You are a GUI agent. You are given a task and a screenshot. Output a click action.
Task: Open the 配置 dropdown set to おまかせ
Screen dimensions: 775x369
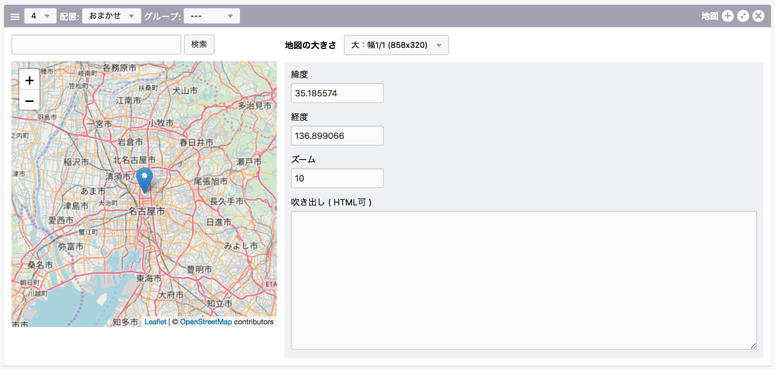[x=111, y=16]
